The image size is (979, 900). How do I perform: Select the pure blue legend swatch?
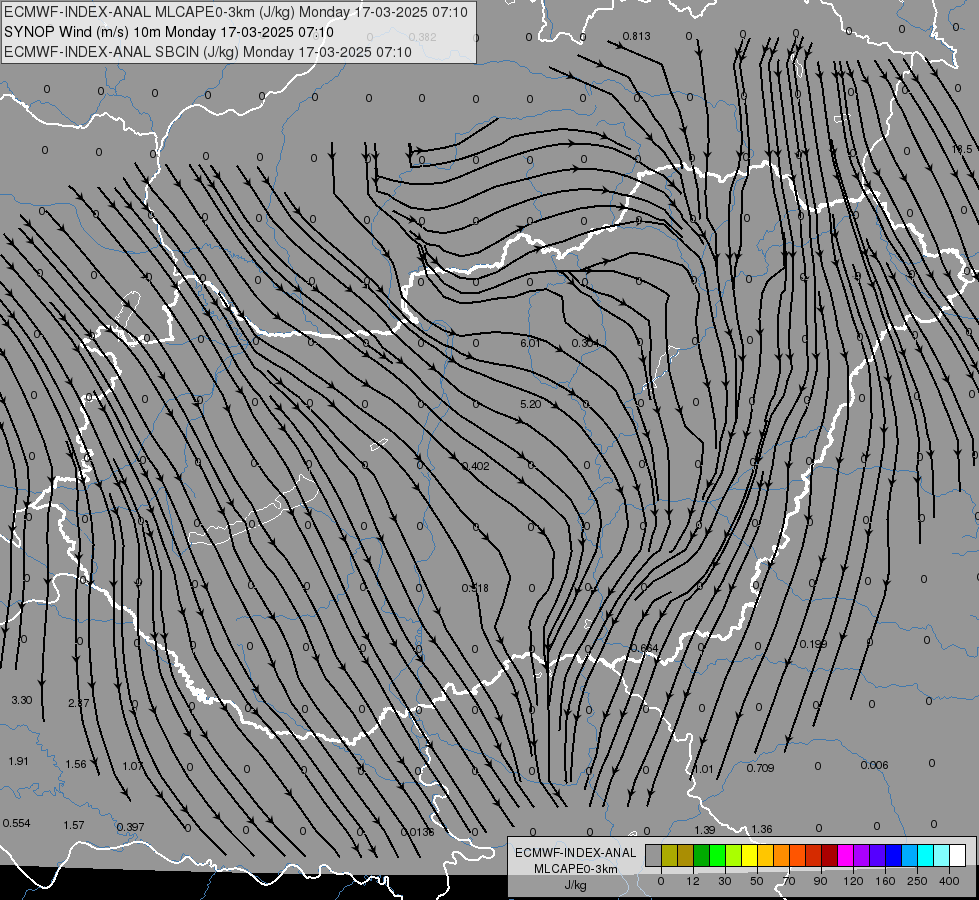[x=893, y=855]
